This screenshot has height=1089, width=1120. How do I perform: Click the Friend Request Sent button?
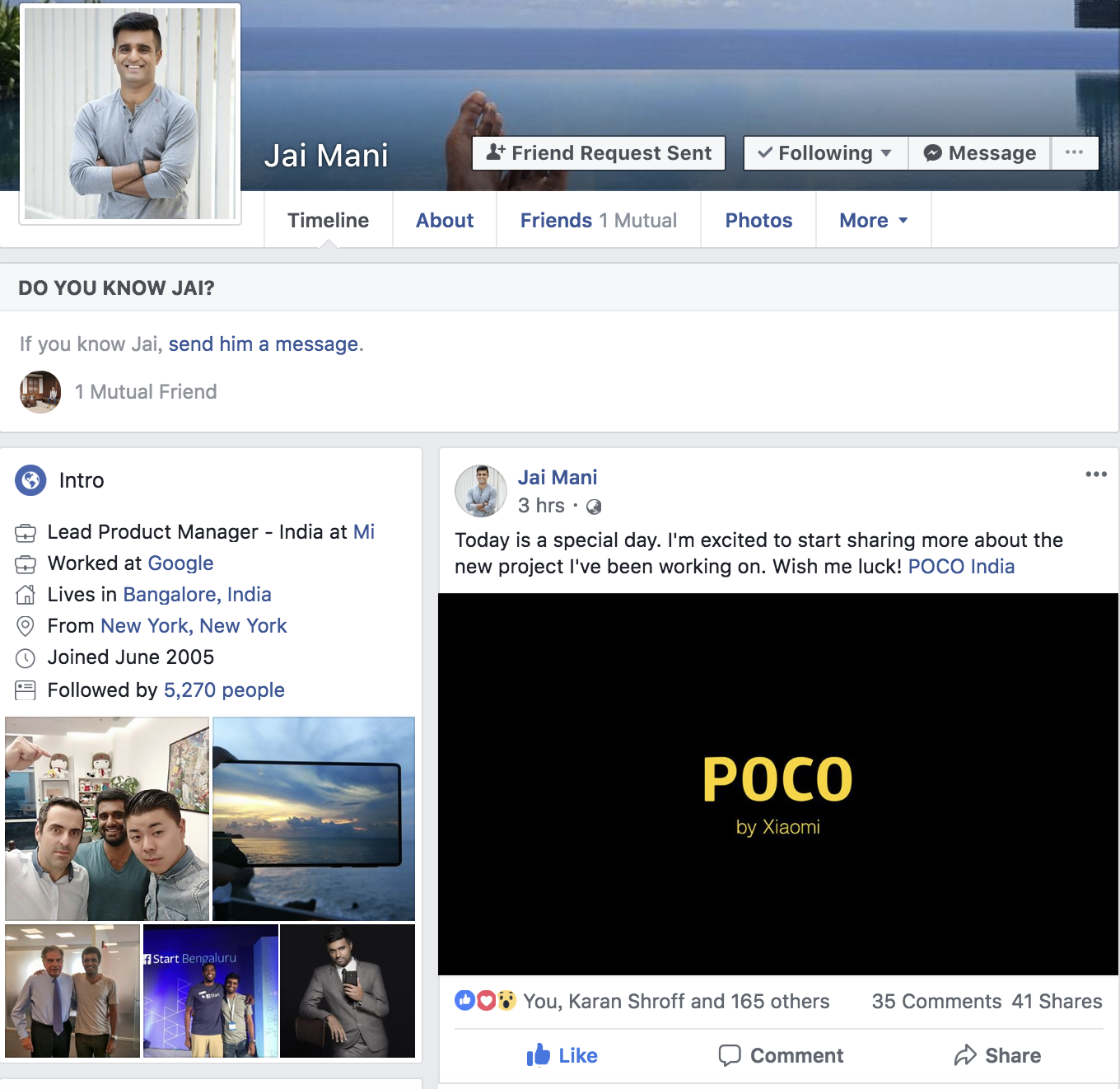pyautogui.click(x=599, y=153)
